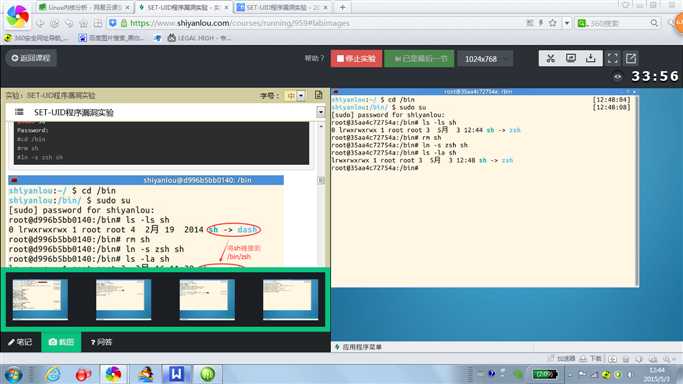
Task: Click the root terminal title bar
Action: (x=484, y=91)
